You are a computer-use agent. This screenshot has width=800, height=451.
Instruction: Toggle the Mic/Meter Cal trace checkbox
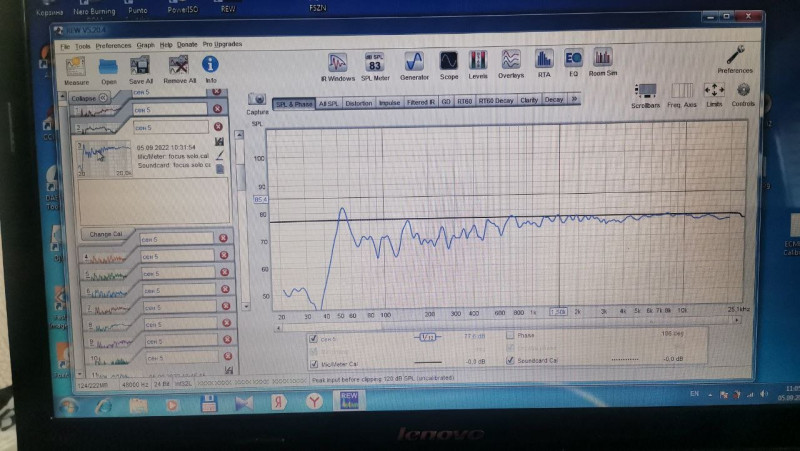[x=314, y=364]
